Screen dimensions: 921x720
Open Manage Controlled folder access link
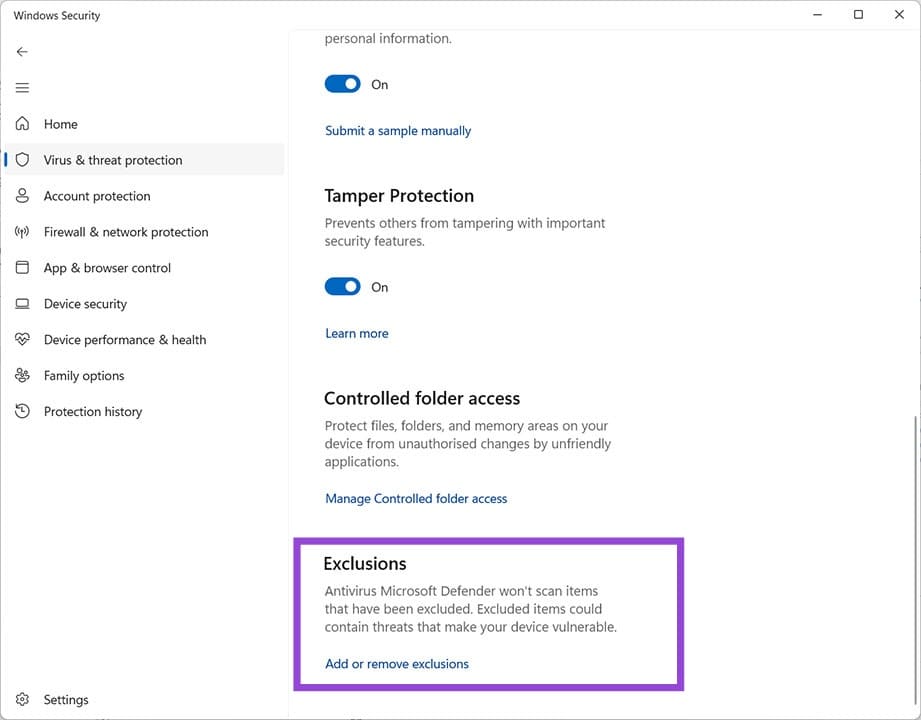416,498
